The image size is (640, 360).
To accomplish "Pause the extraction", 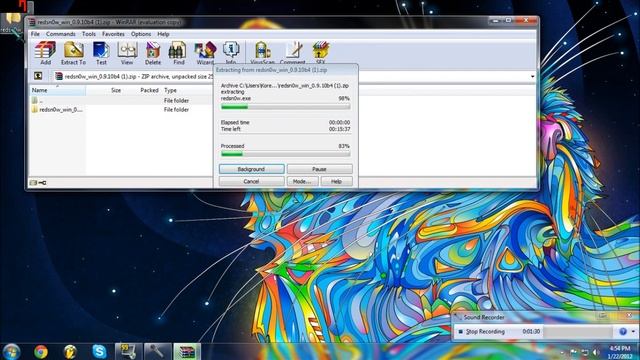I will 320,169.
